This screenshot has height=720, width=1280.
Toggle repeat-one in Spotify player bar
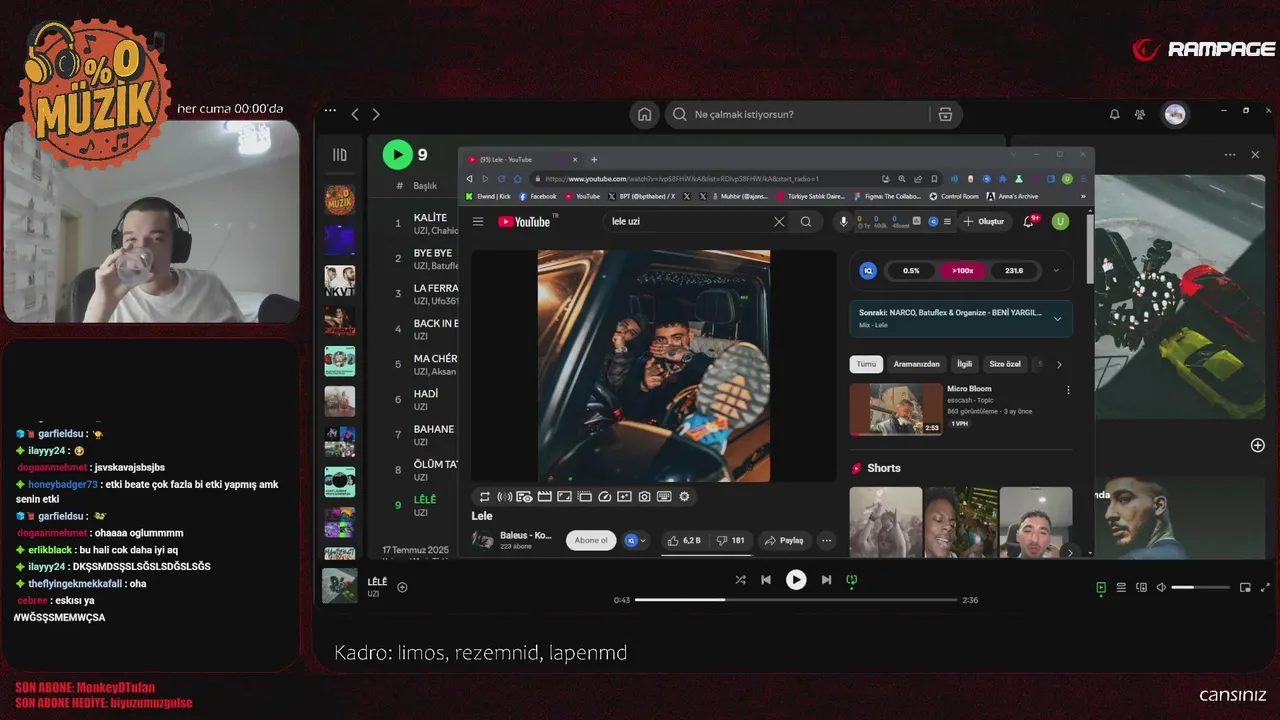(852, 580)
